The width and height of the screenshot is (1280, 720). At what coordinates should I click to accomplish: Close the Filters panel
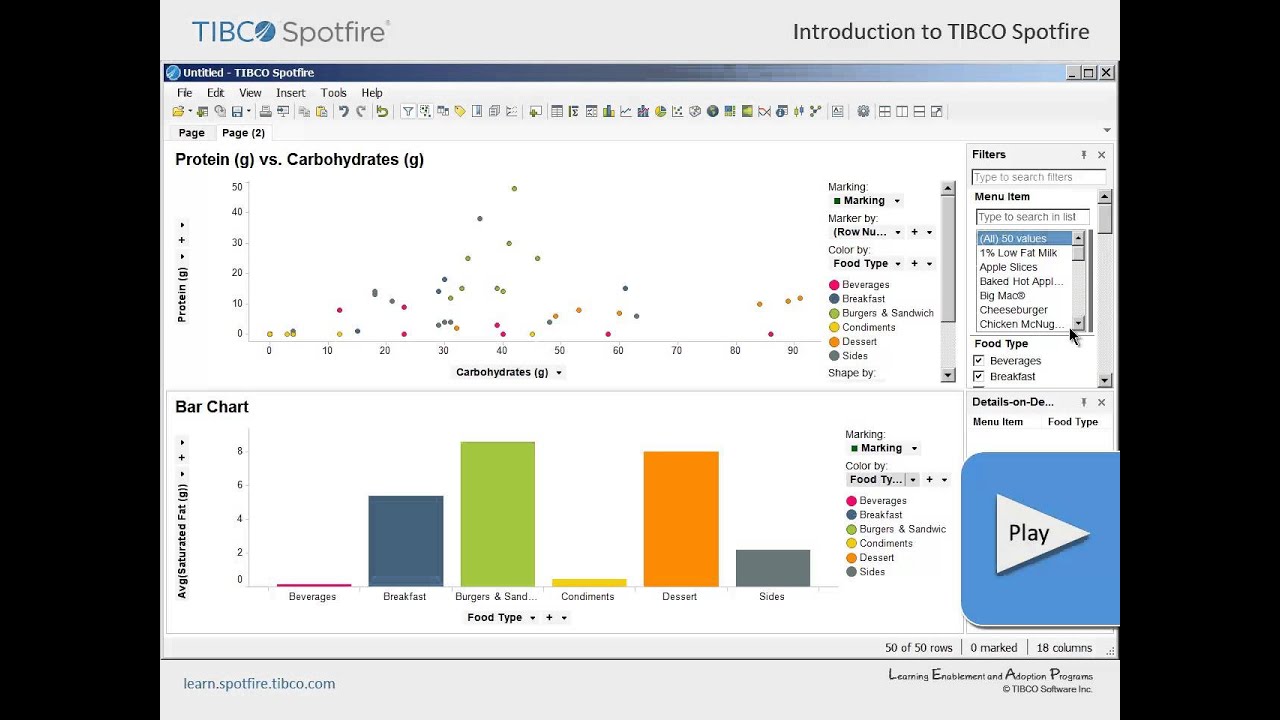point(1101,155)
